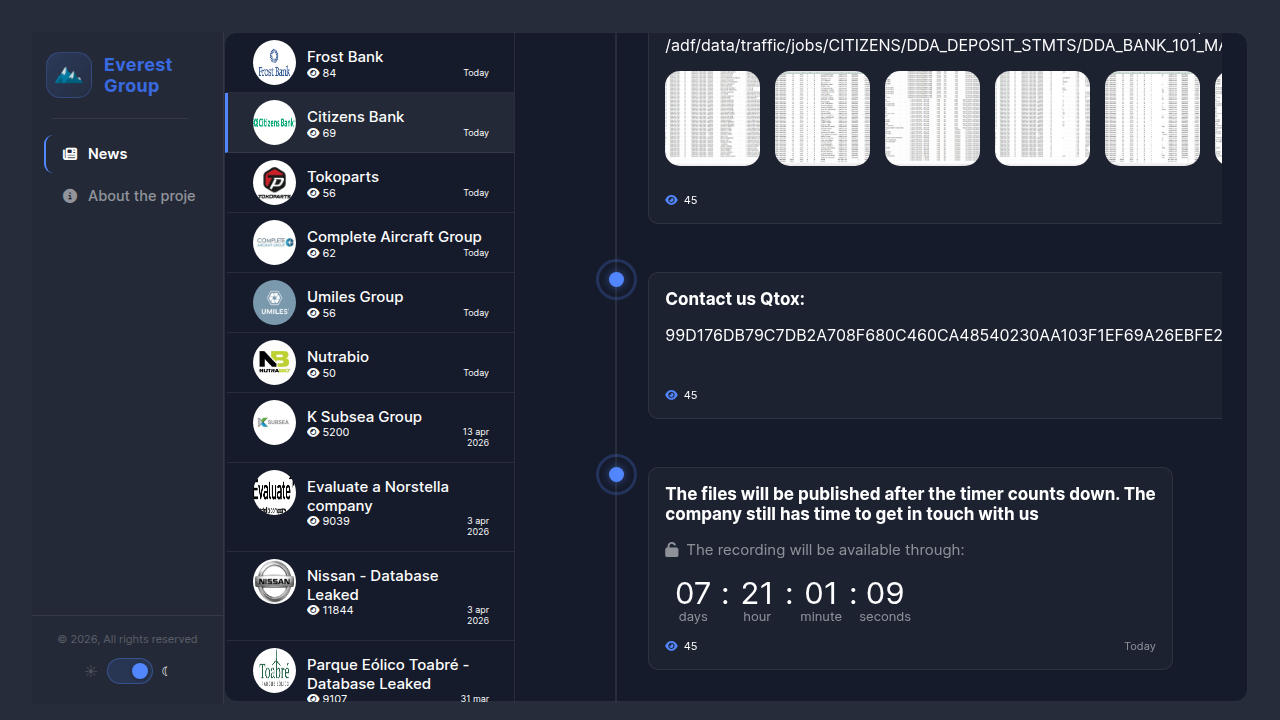Image resolution: width=1280 pixels, height=720 pixels.
Task: Click the Nutrabio logo icon
Action: click(x=274, y=363)
